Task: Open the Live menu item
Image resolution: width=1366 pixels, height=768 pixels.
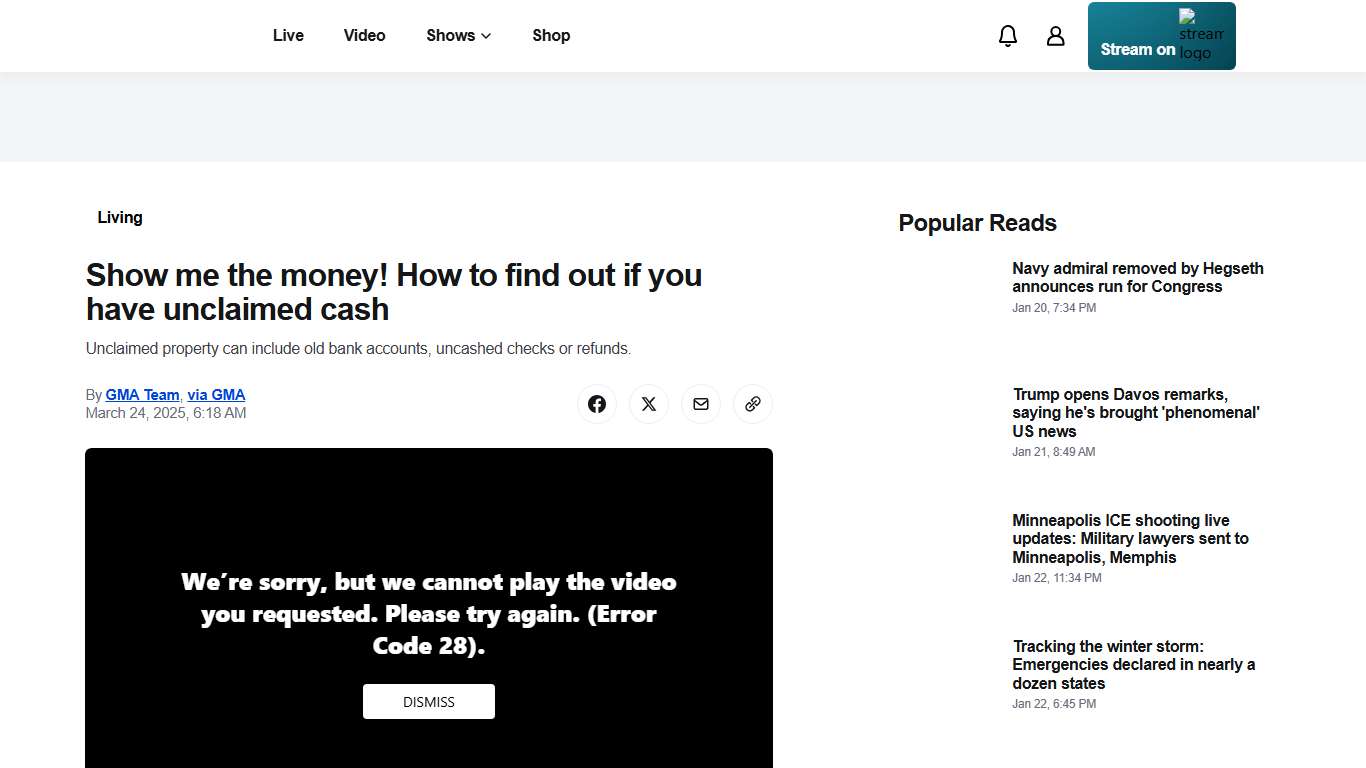Action: [x=288, y=35]
